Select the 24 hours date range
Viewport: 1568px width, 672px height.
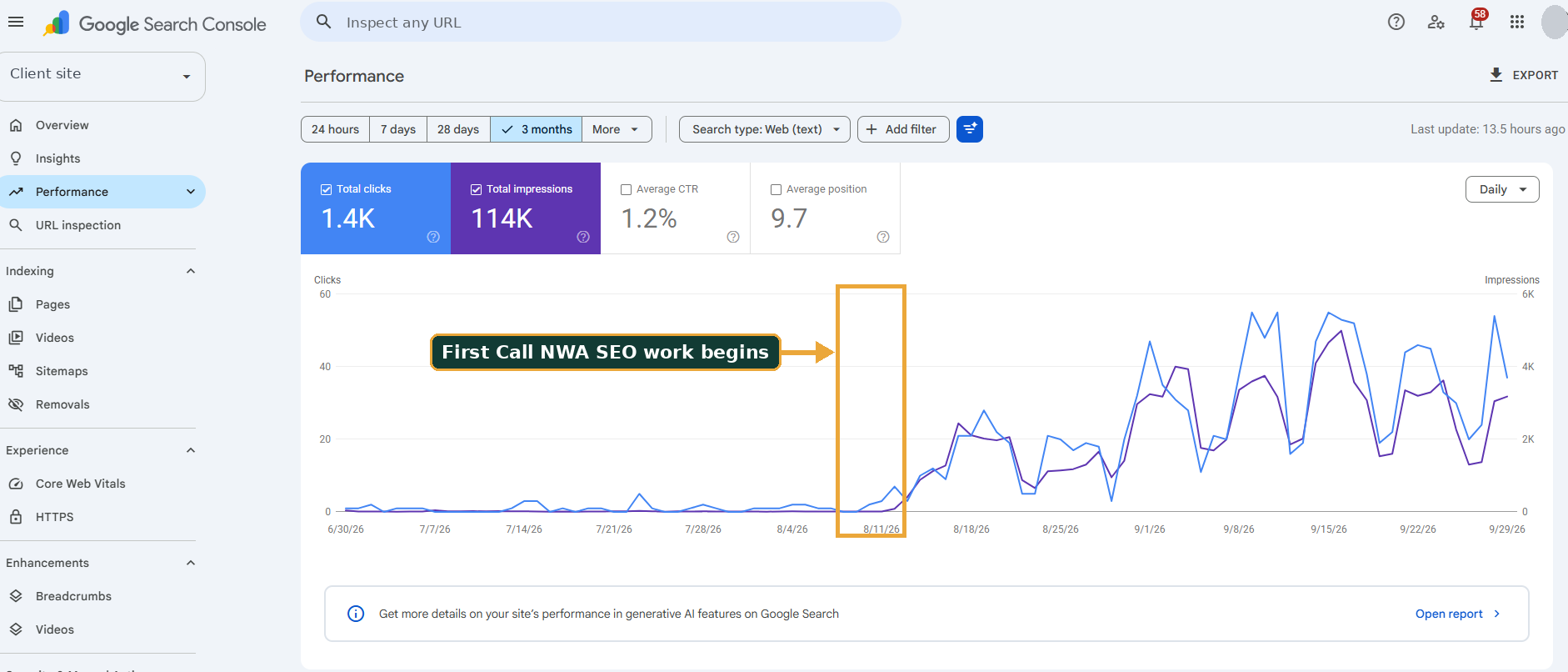[x=335, y=129]
